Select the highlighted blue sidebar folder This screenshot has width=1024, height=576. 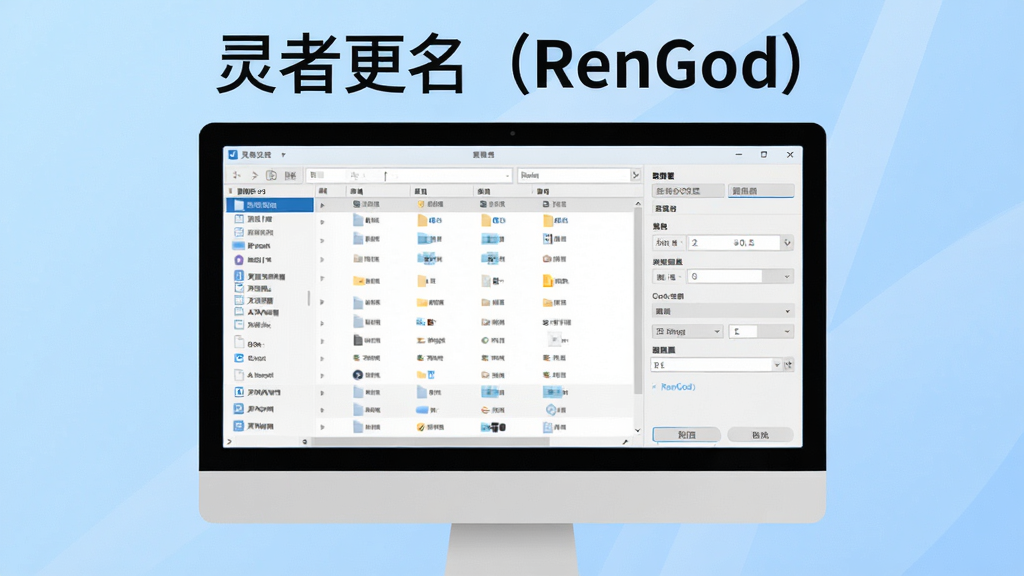tap(270, 205)
